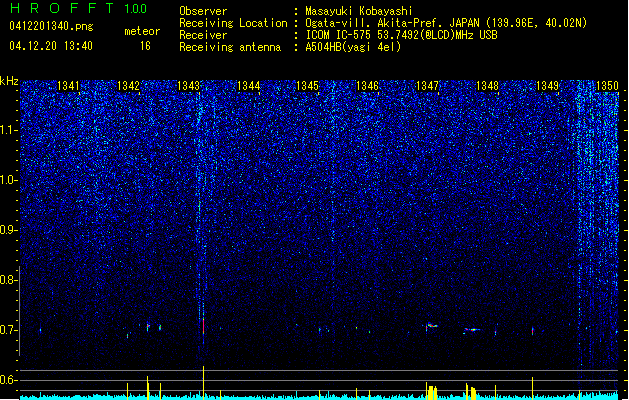Image resolution: width=629 pixels, height=400 pixels.
Task: Click time marker 1345
Action: click(307, 86)
